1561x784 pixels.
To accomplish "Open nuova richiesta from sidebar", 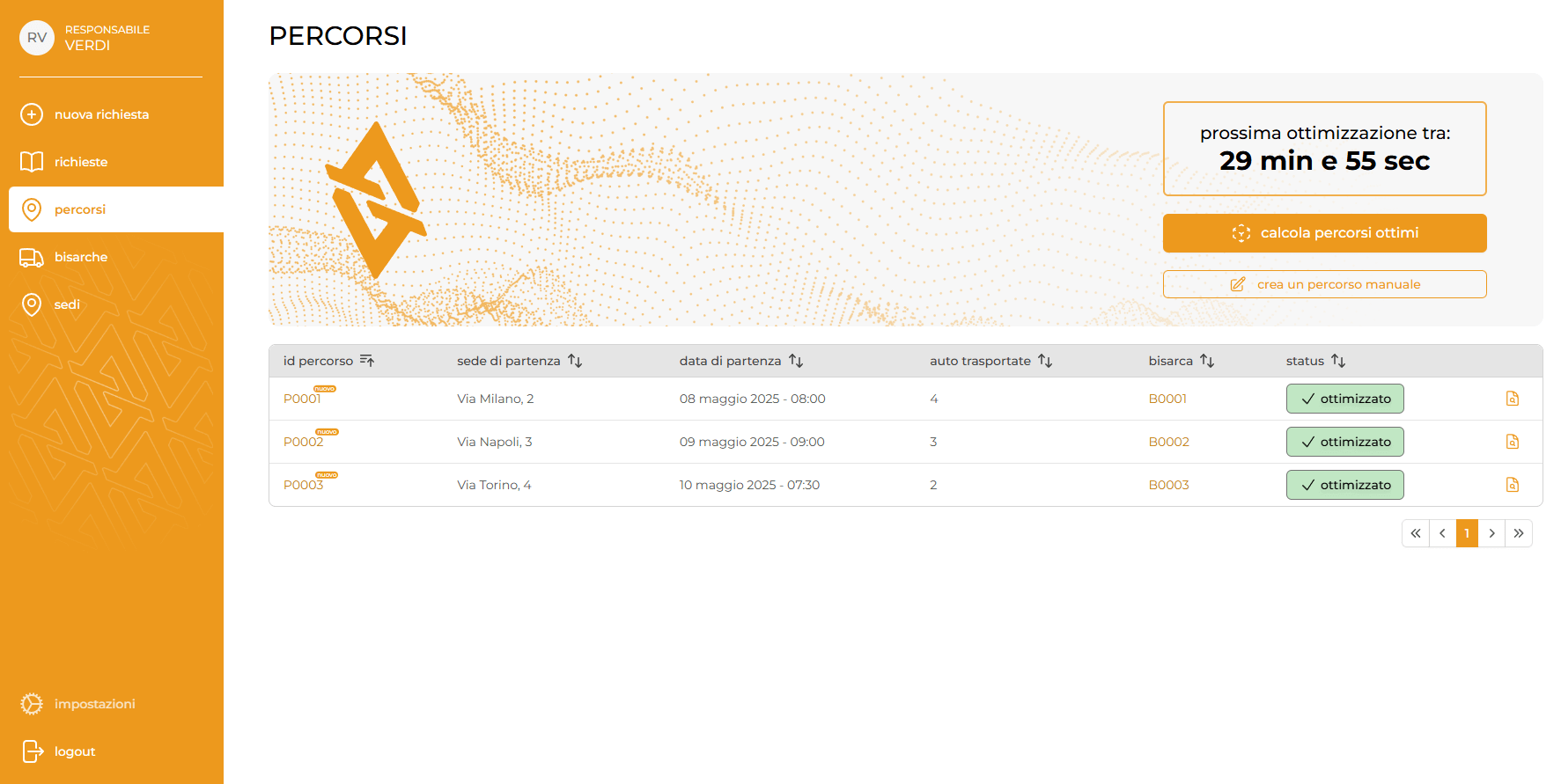I will (x=101, y=114).
